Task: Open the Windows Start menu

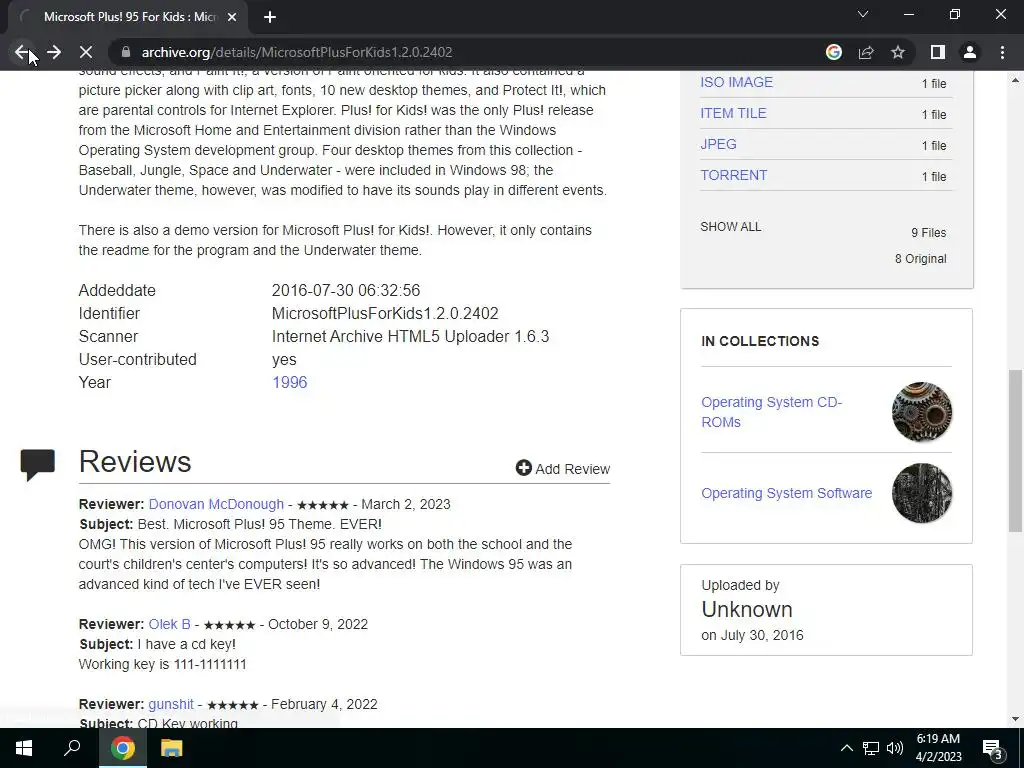Action: point(24,748)
